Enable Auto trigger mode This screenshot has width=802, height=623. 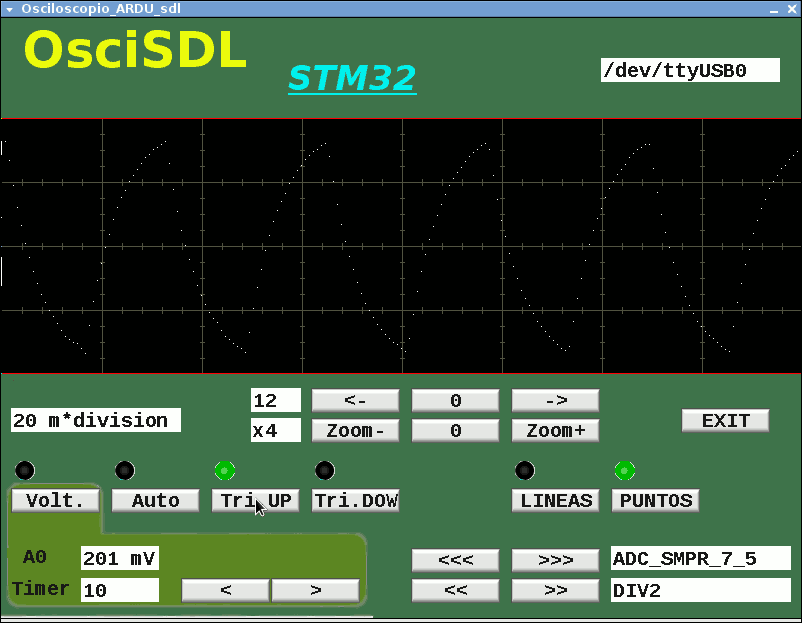[x=155, y=500]
